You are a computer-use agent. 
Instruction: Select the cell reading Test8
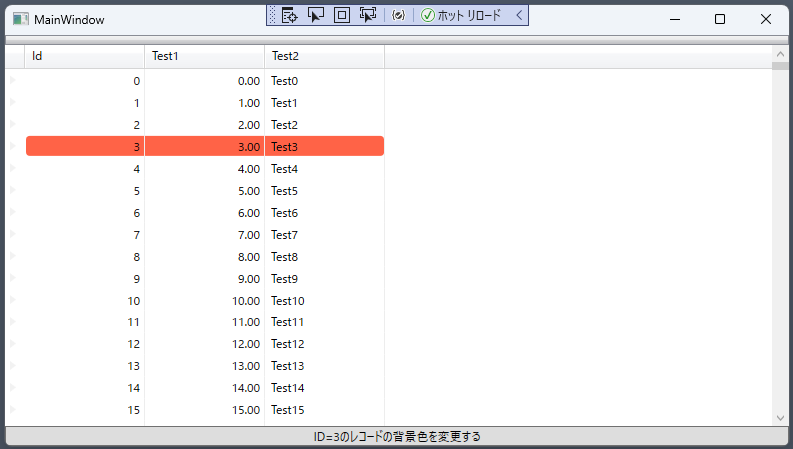(324, 257)
